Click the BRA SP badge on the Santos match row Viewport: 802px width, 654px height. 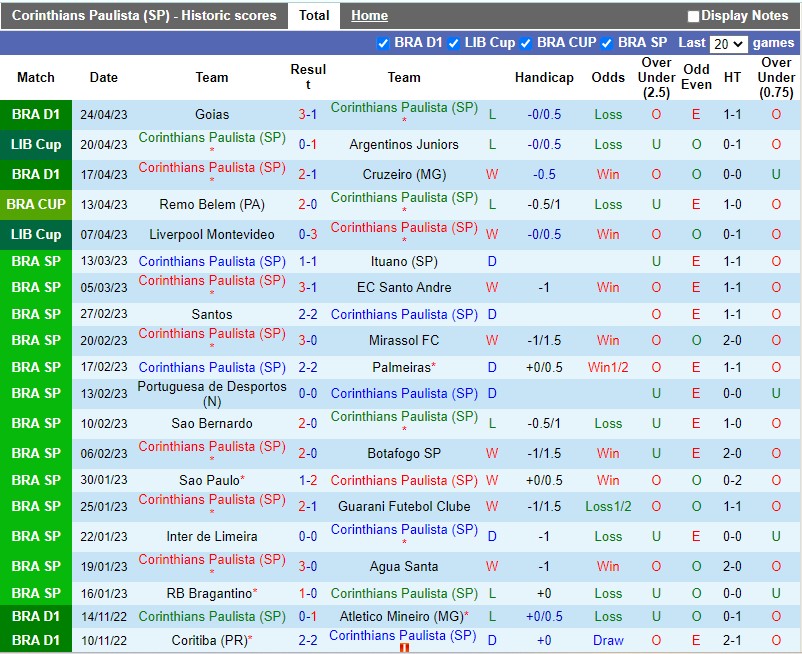36,314
